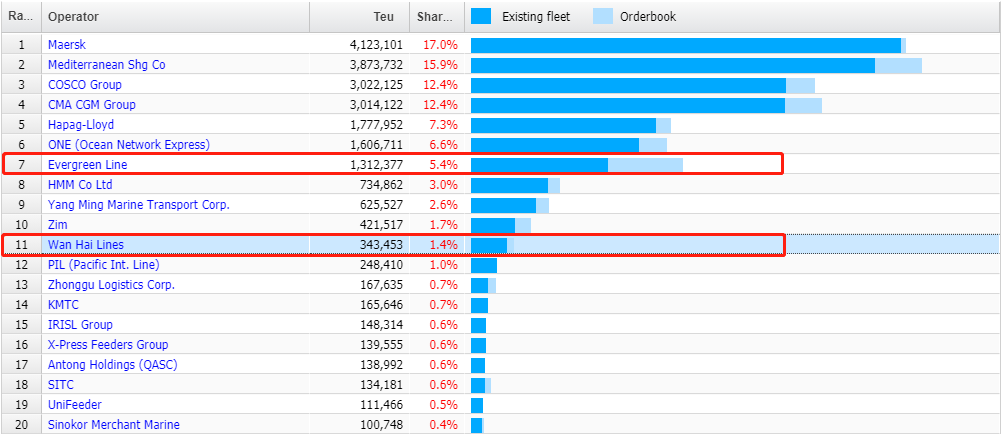The image size is (1001, 434).
Task: Click the Existing fleet legend swatch
Action: (481, 16)
